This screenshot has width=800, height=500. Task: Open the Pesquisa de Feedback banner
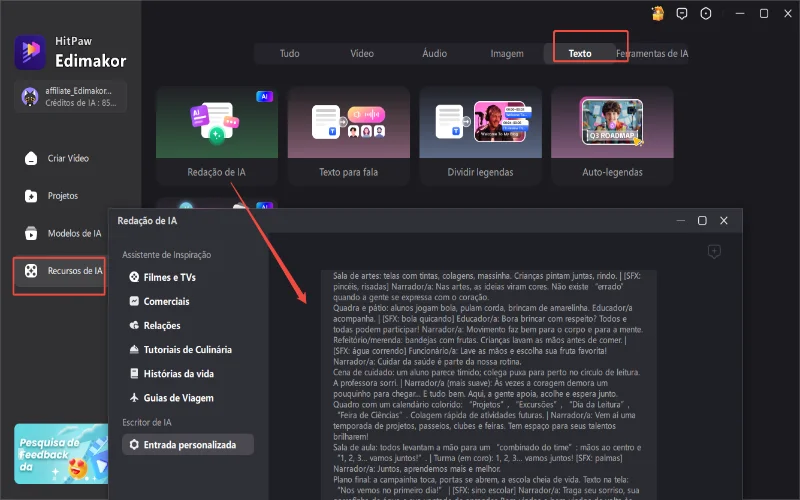coord(61,454)
